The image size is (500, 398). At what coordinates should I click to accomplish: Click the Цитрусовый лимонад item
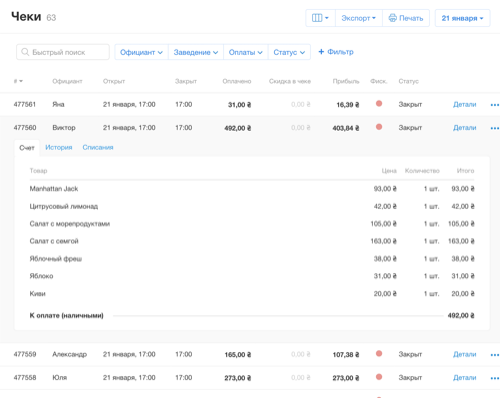tap(64, 206)
